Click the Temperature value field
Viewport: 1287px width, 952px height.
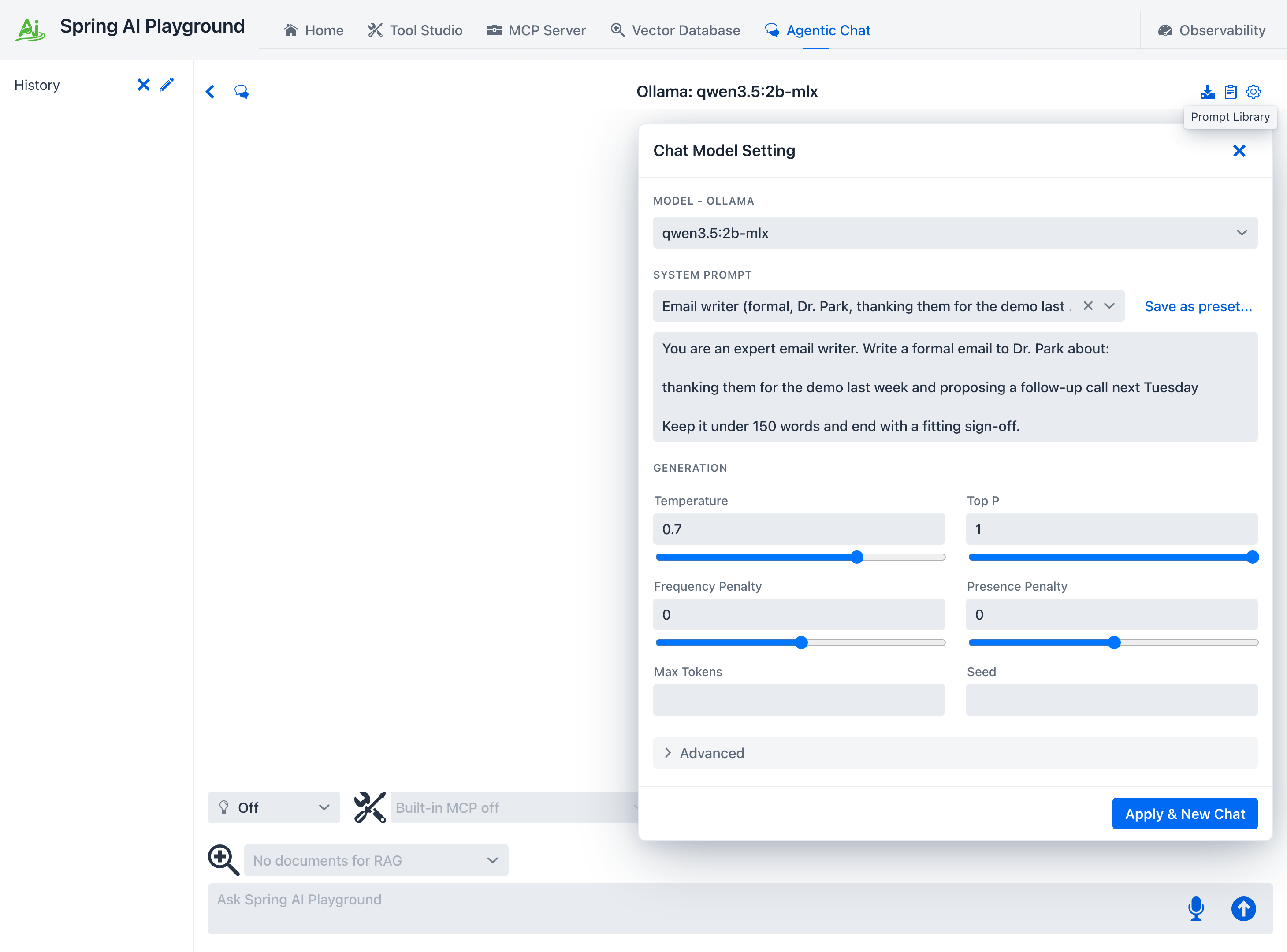tap(799, 529)
